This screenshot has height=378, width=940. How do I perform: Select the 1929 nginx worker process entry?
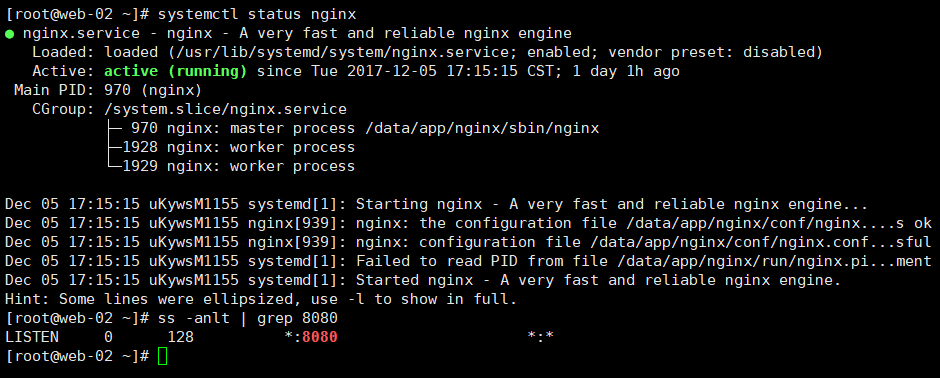(239, 167)
